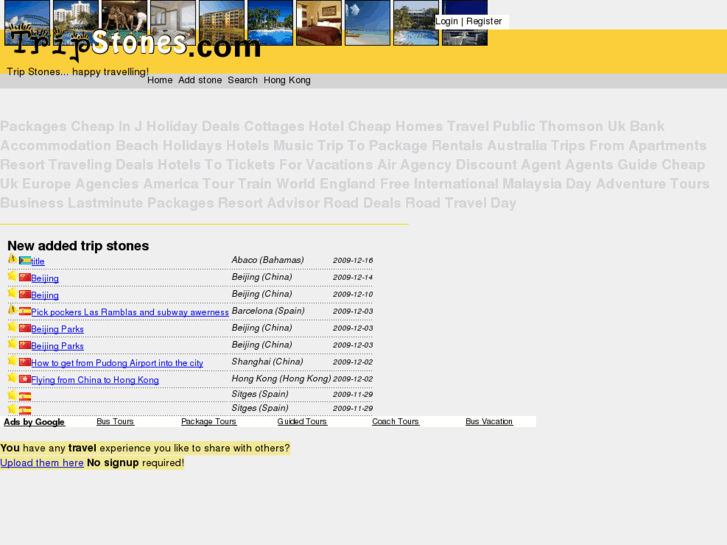Open the 'title' trip stone link

pos(38,262)
